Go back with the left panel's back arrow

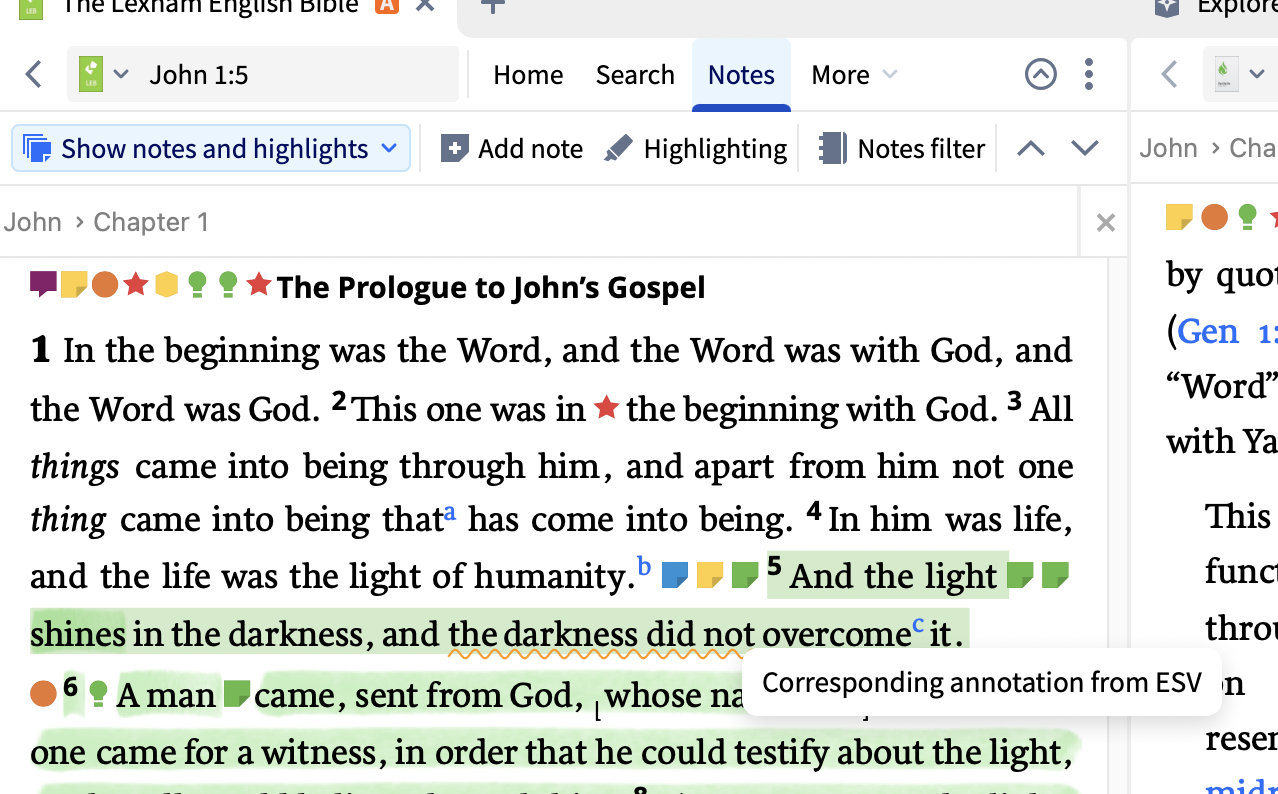click(34, 74)
